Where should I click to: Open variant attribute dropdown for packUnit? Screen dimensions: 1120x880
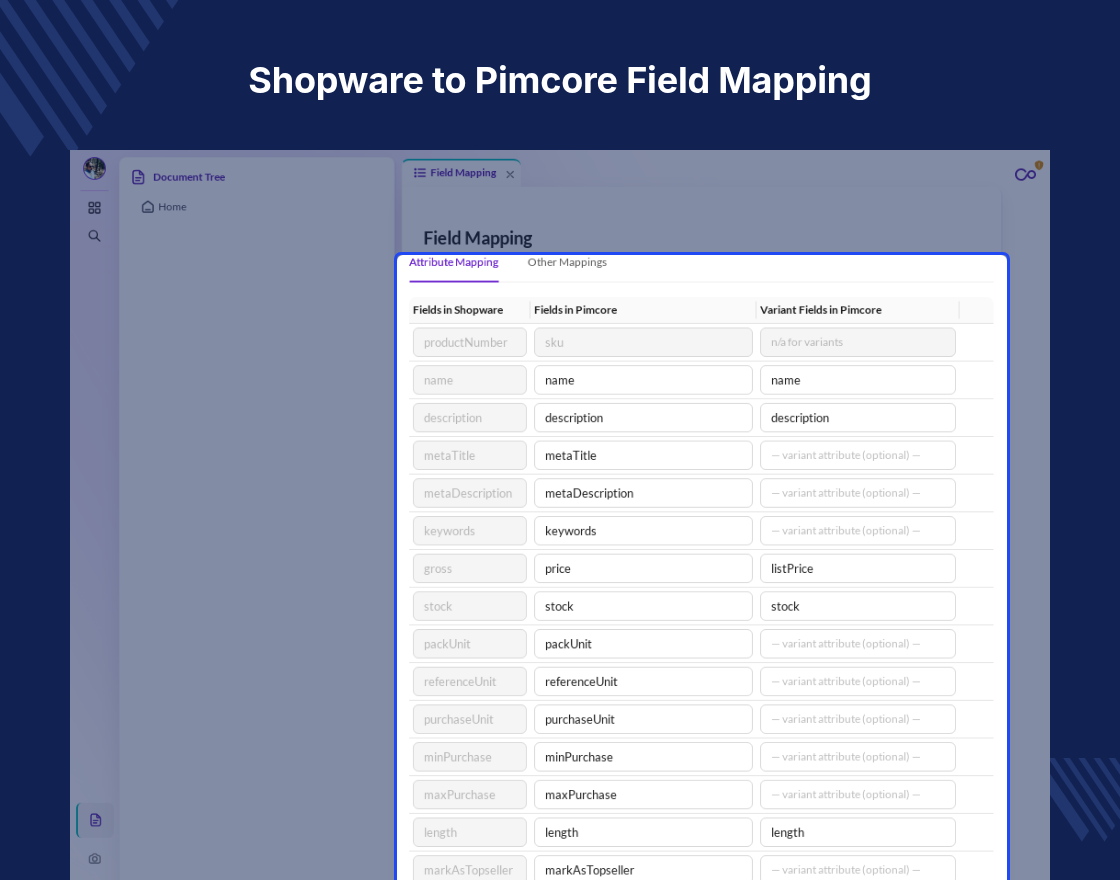(857, 644)
